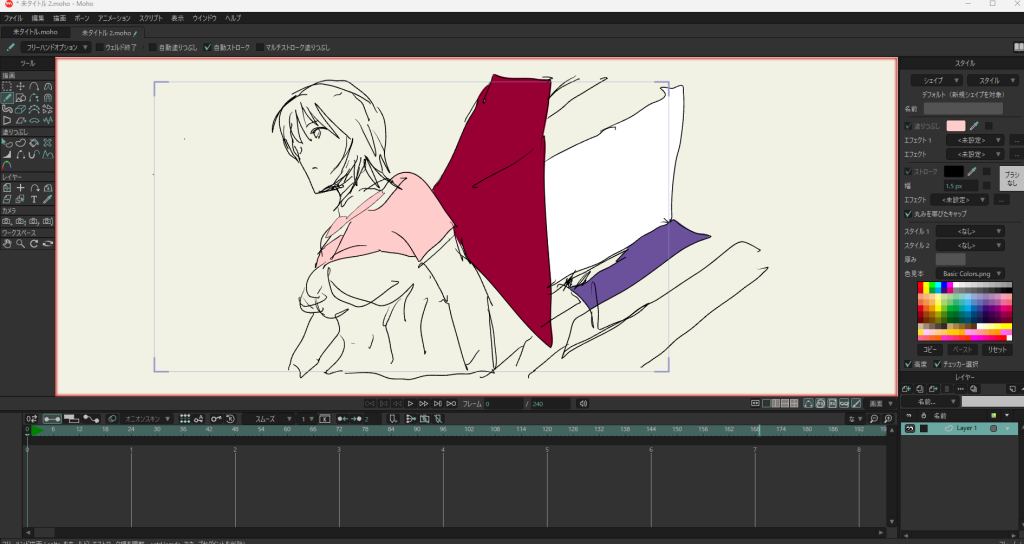Select the Transform Points crosshair tool
Screen dimensions: 1024x544
click(x=21, y=87)
